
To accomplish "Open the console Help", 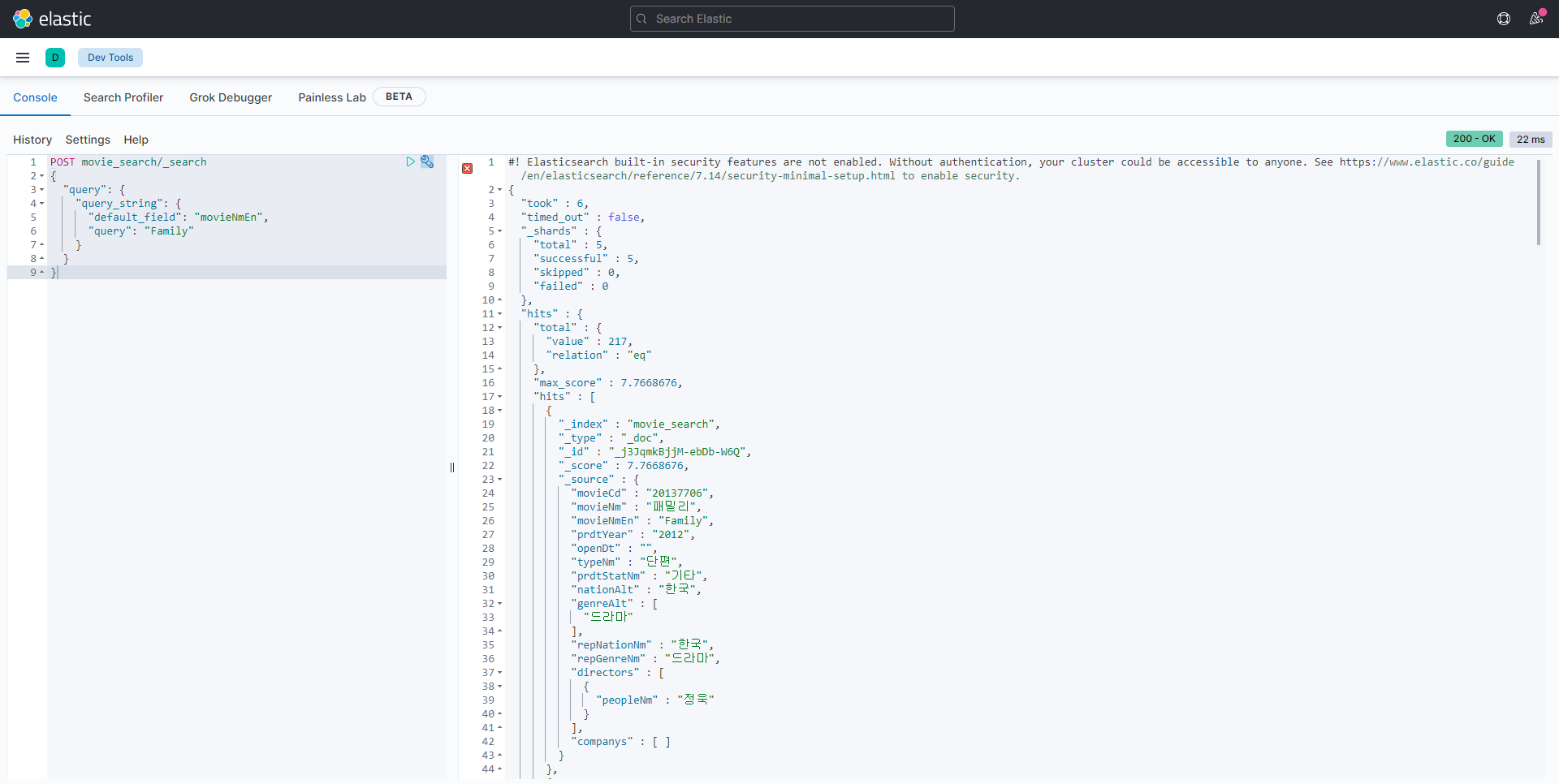I will 136,140.
